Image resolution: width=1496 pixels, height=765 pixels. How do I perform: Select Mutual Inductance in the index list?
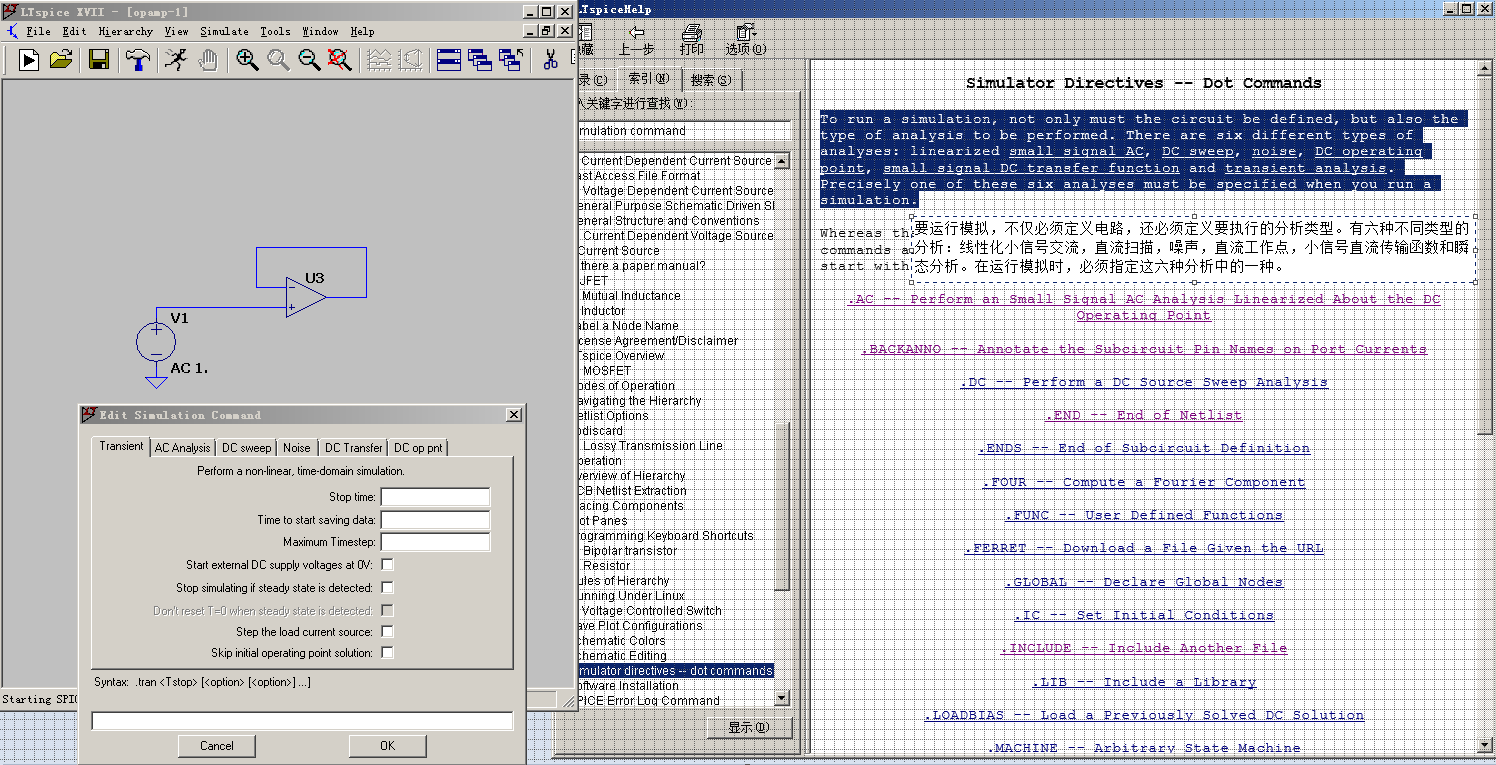coord(631,296)
